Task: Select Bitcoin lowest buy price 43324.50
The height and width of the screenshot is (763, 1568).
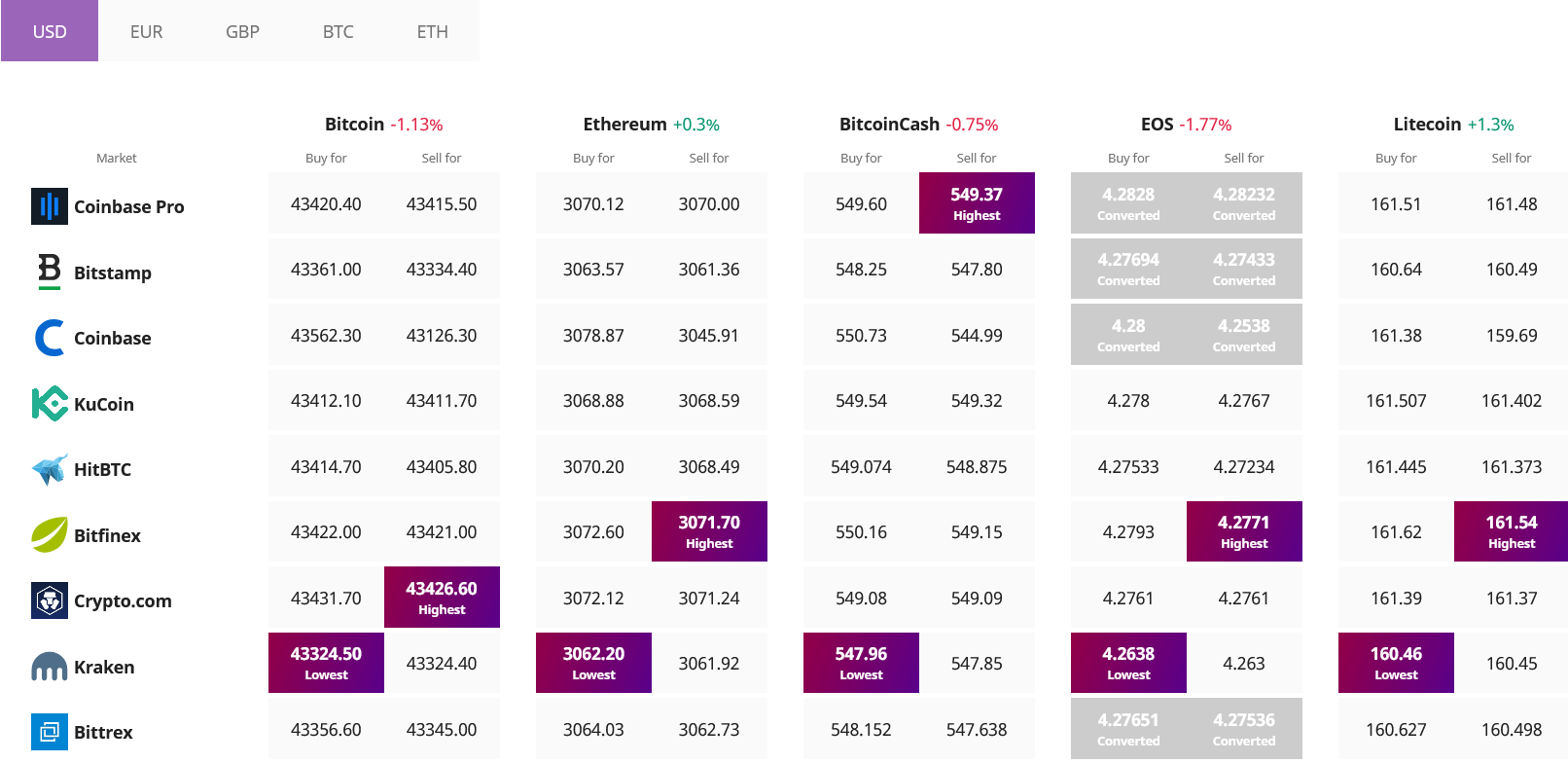Action: 326,663
